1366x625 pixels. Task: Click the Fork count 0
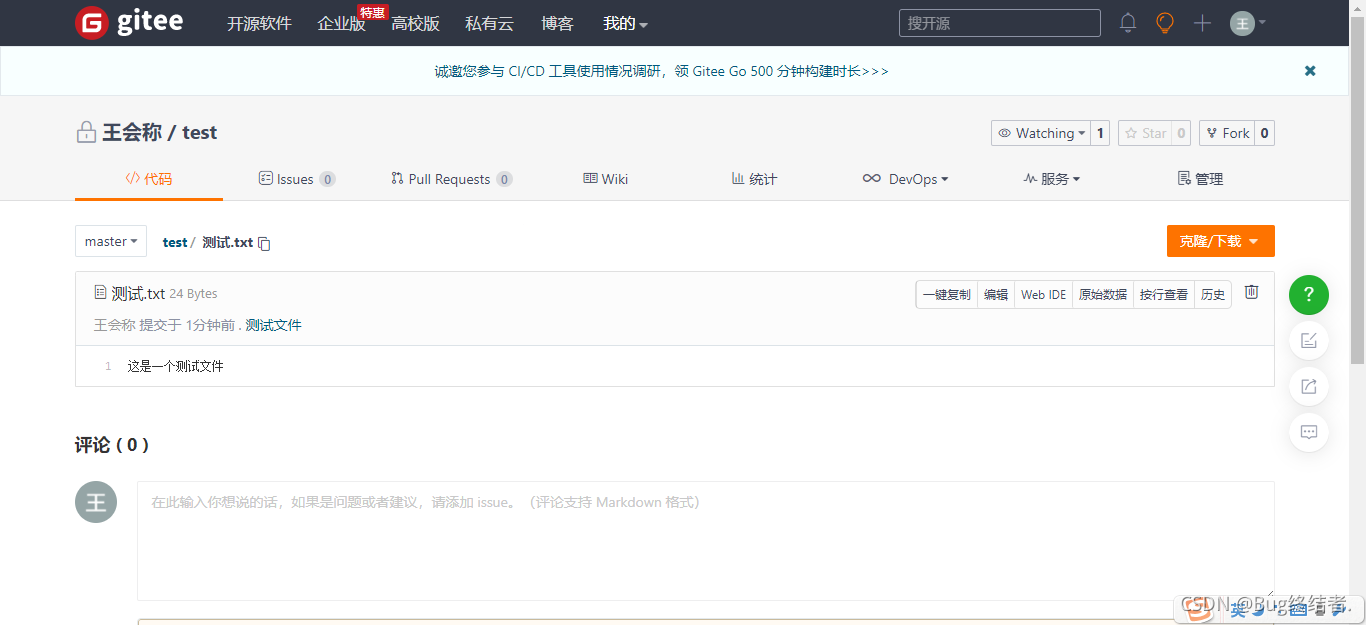click(x=1265, y=133)
